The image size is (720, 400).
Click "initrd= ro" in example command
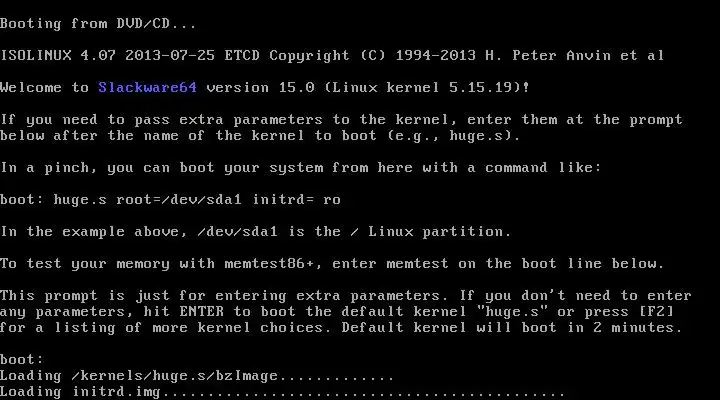[297, 200]
